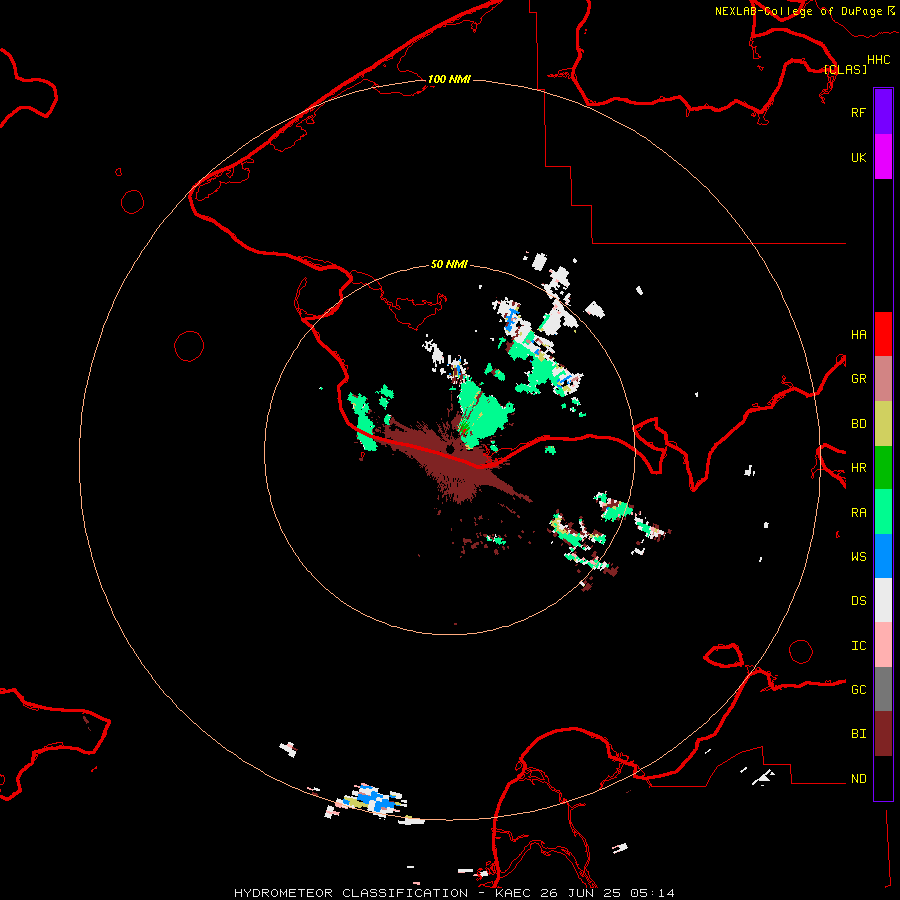Click the 50 NMI range ring label
Viewport: 900px width, 900px height.
449,264
